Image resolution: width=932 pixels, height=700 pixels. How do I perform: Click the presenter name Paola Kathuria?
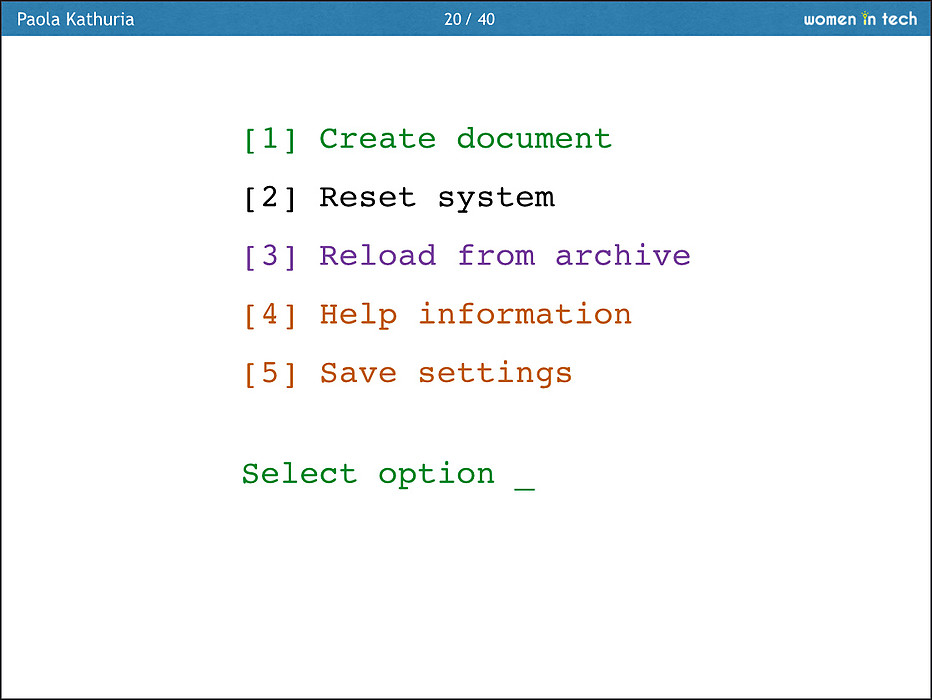tap(76, 19)
